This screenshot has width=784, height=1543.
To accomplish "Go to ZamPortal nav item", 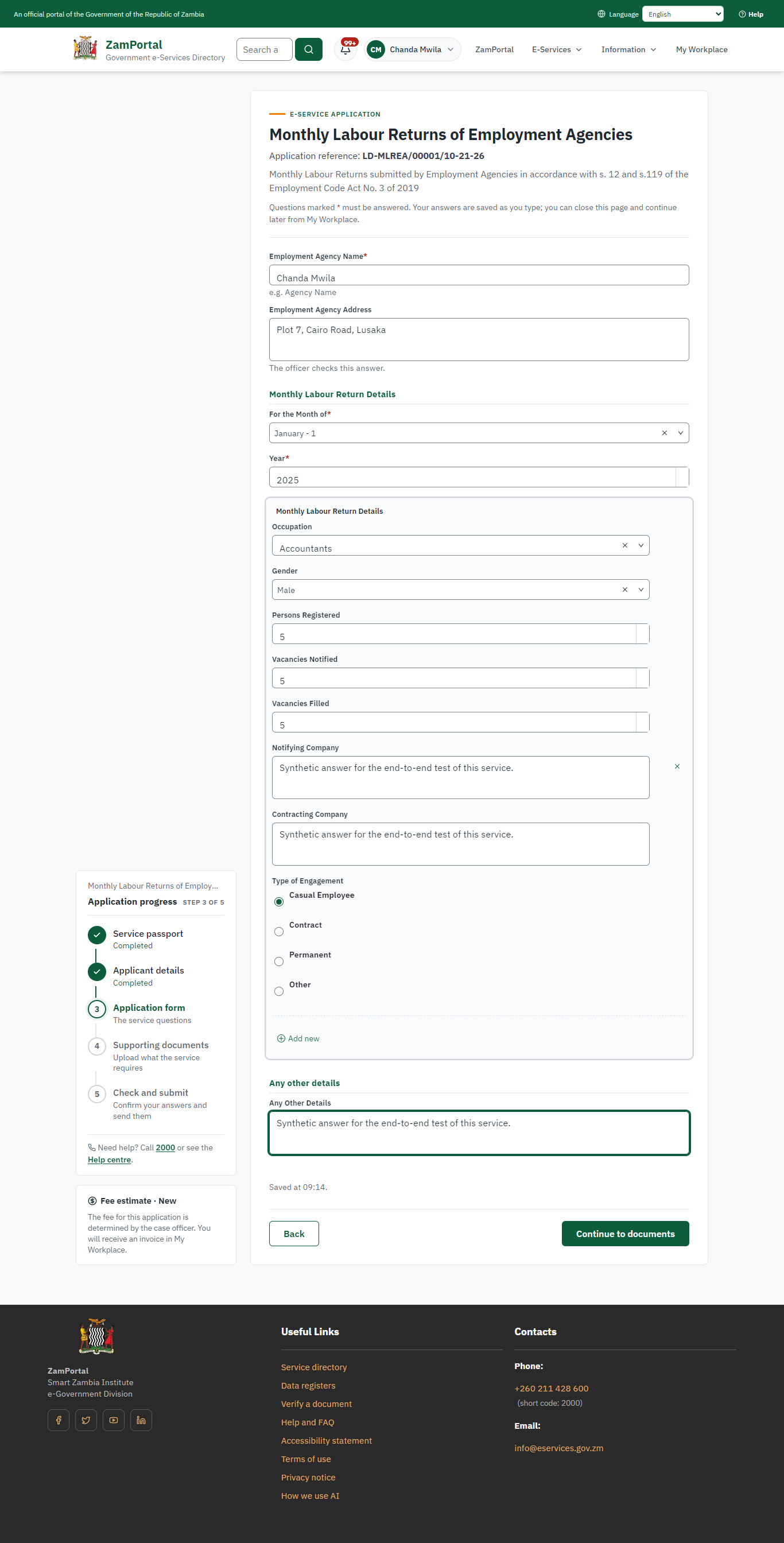I will [494, 50].
